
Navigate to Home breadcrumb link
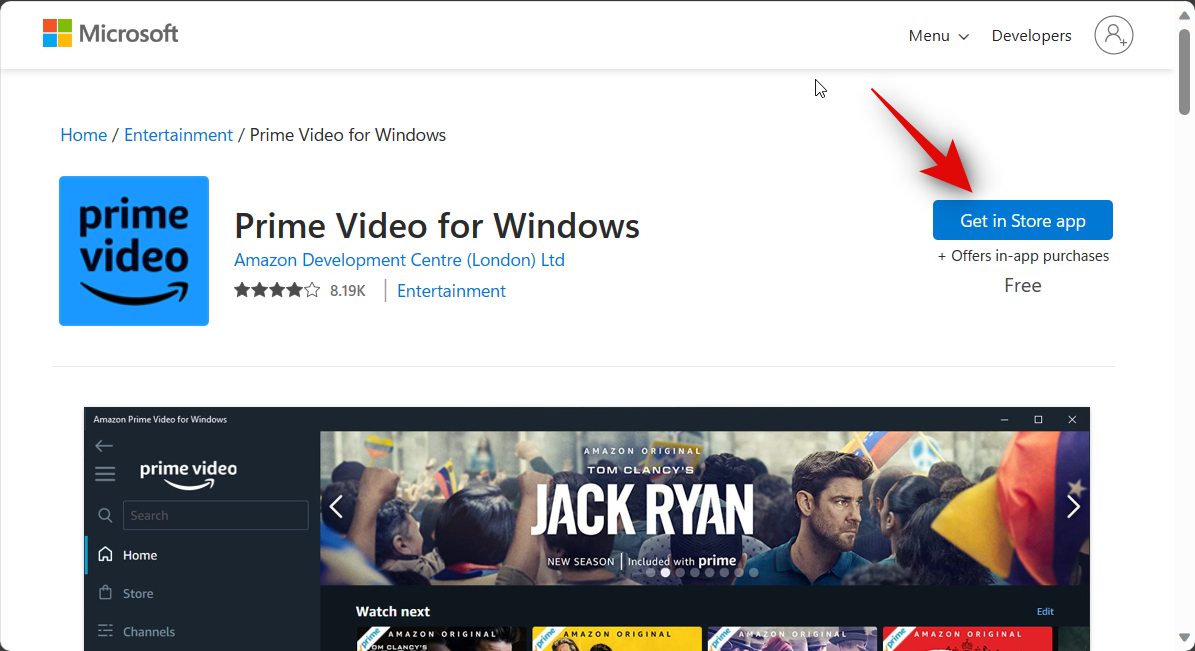pos(83,135)
